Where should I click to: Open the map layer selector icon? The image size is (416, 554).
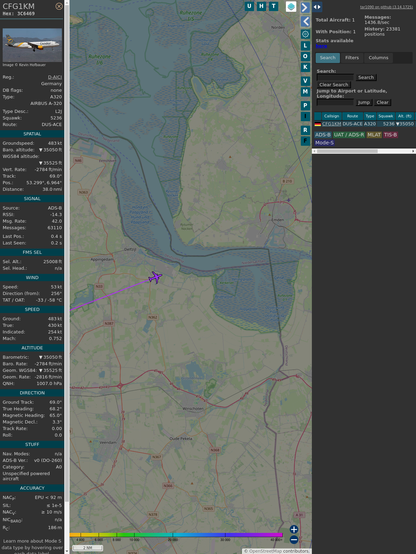pyautogui.click(x=291, y=7)
